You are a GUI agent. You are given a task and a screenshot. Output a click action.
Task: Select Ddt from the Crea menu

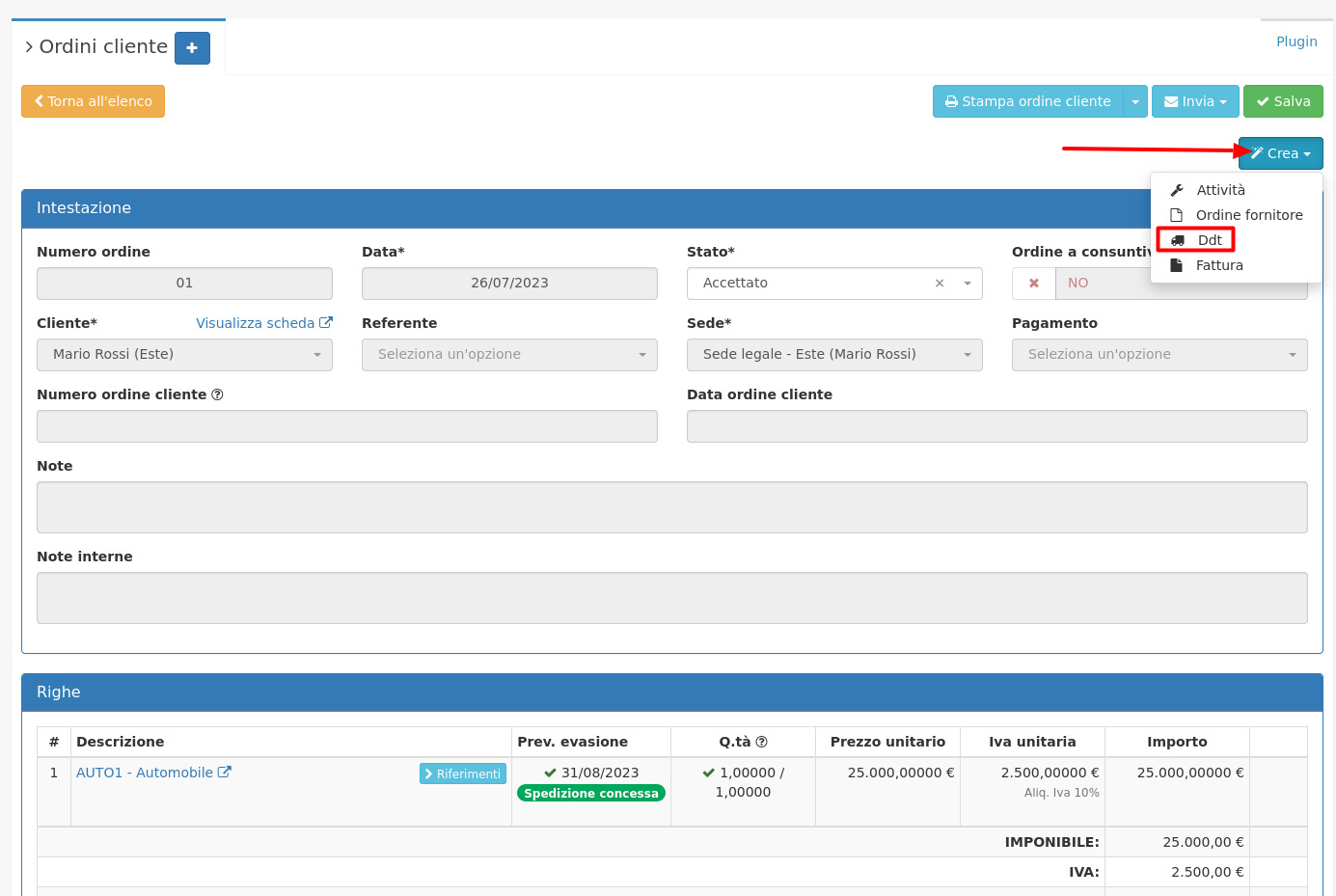coord(1209,240)
